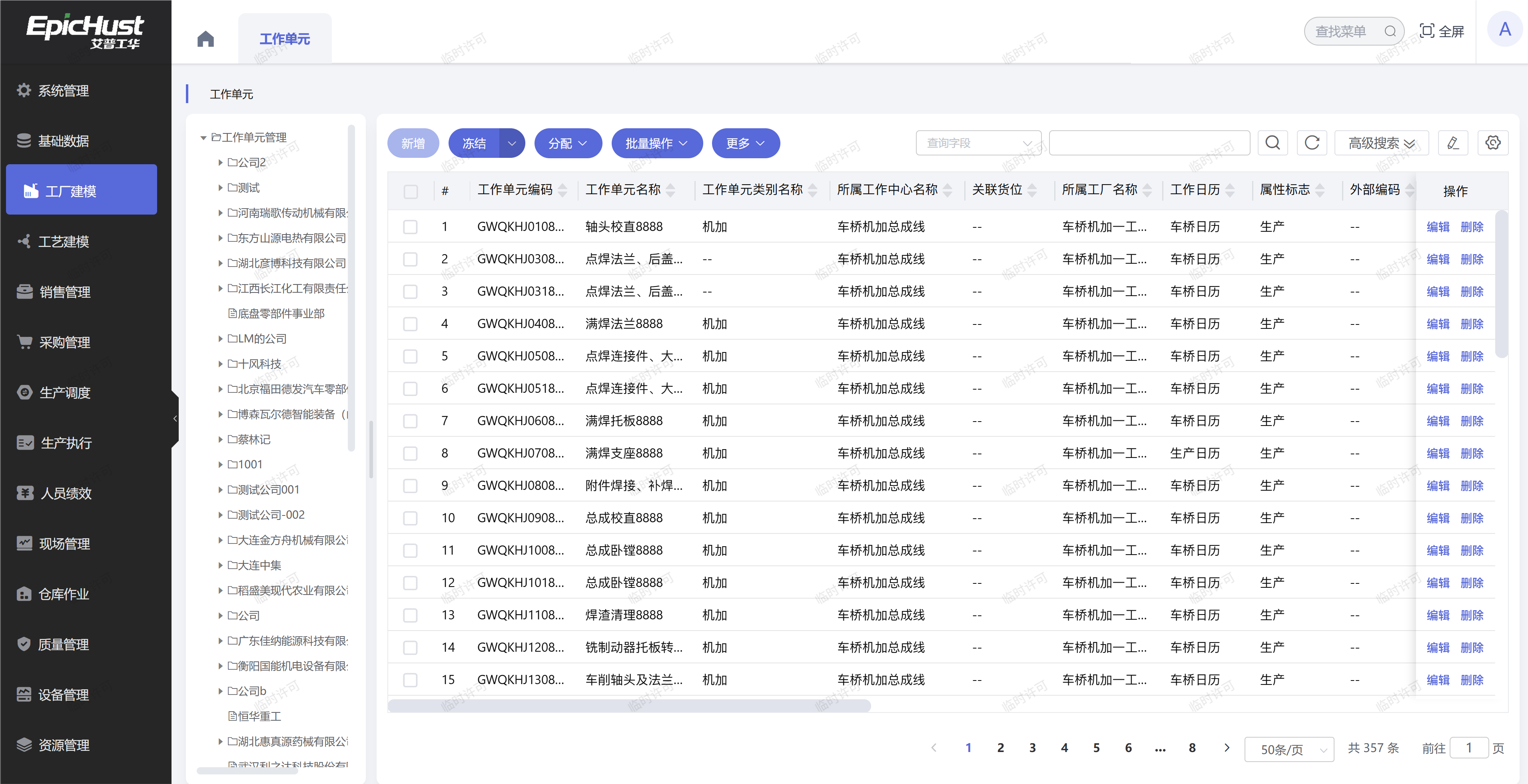Image resolution: width=1528 pixels, height=784 pixels.
Task: Open 系统管理 in the sidebar
Action: (64, 91)
